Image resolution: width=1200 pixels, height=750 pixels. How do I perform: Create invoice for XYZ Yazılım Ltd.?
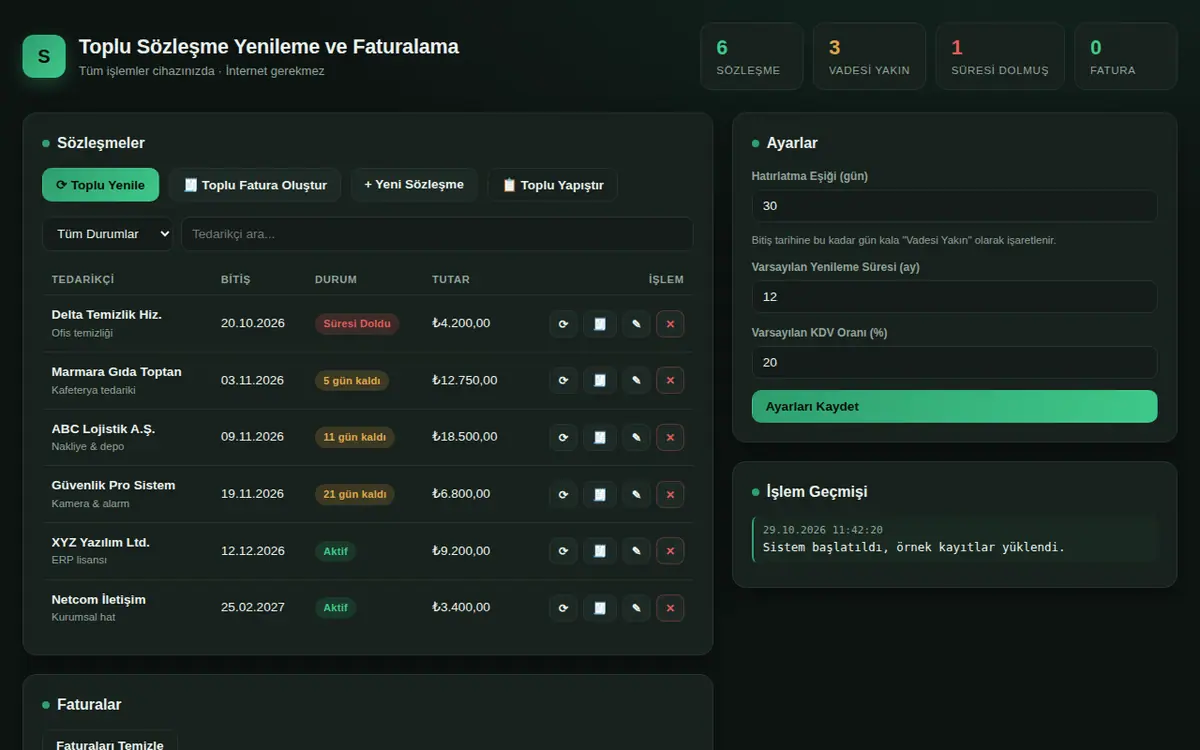600,551
